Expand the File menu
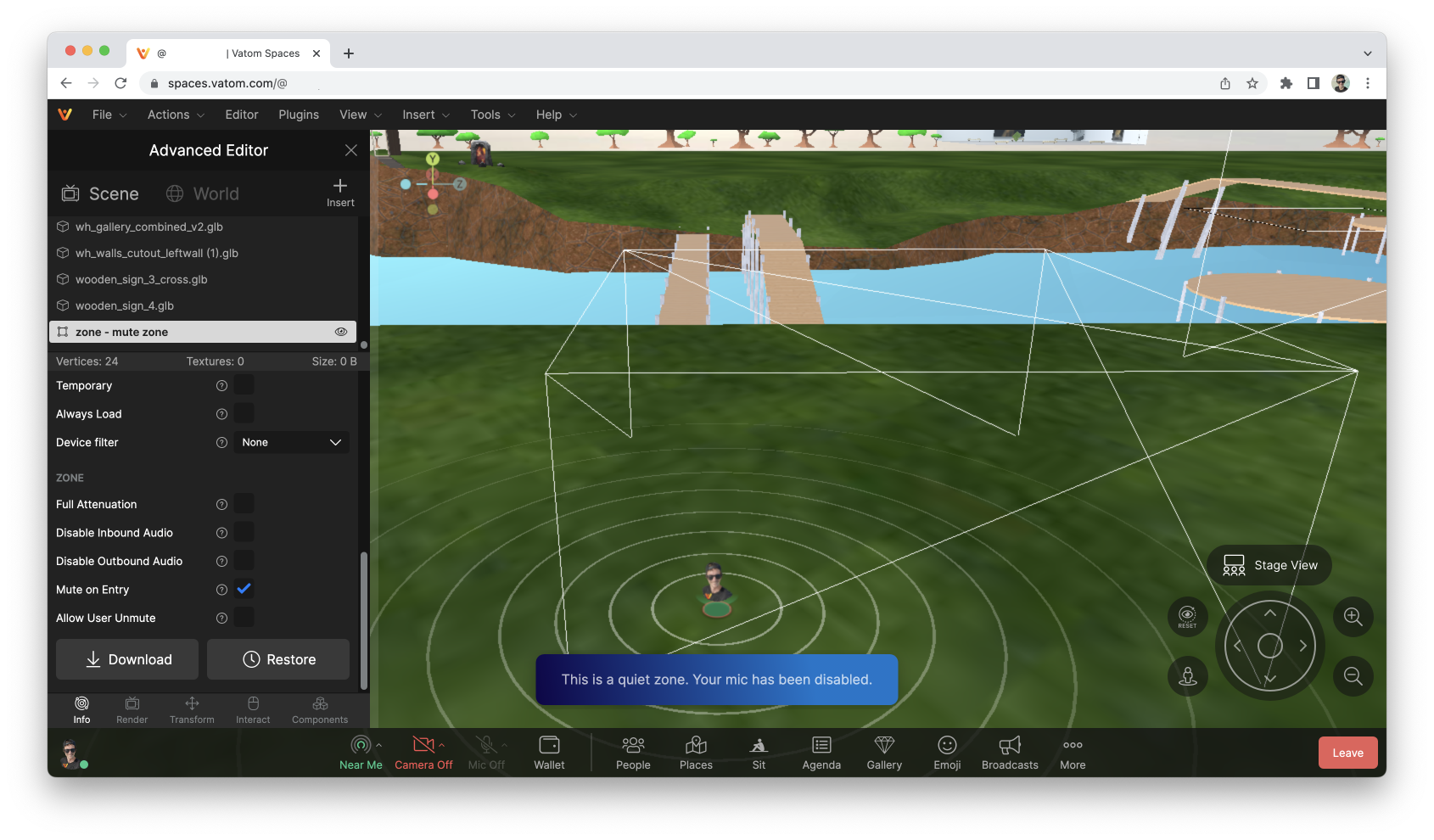Viewport: 1434px width, 840px height. point(109,115)
